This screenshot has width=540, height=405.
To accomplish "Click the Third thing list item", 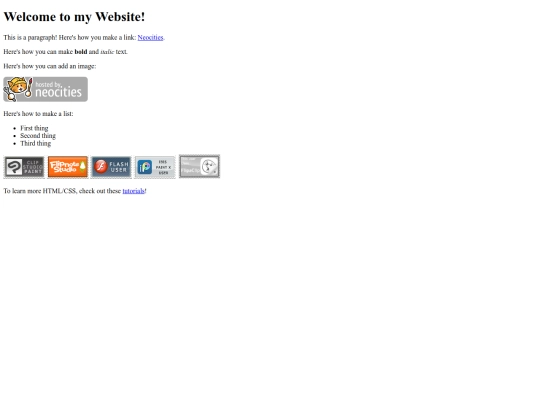I will point(35,143).
